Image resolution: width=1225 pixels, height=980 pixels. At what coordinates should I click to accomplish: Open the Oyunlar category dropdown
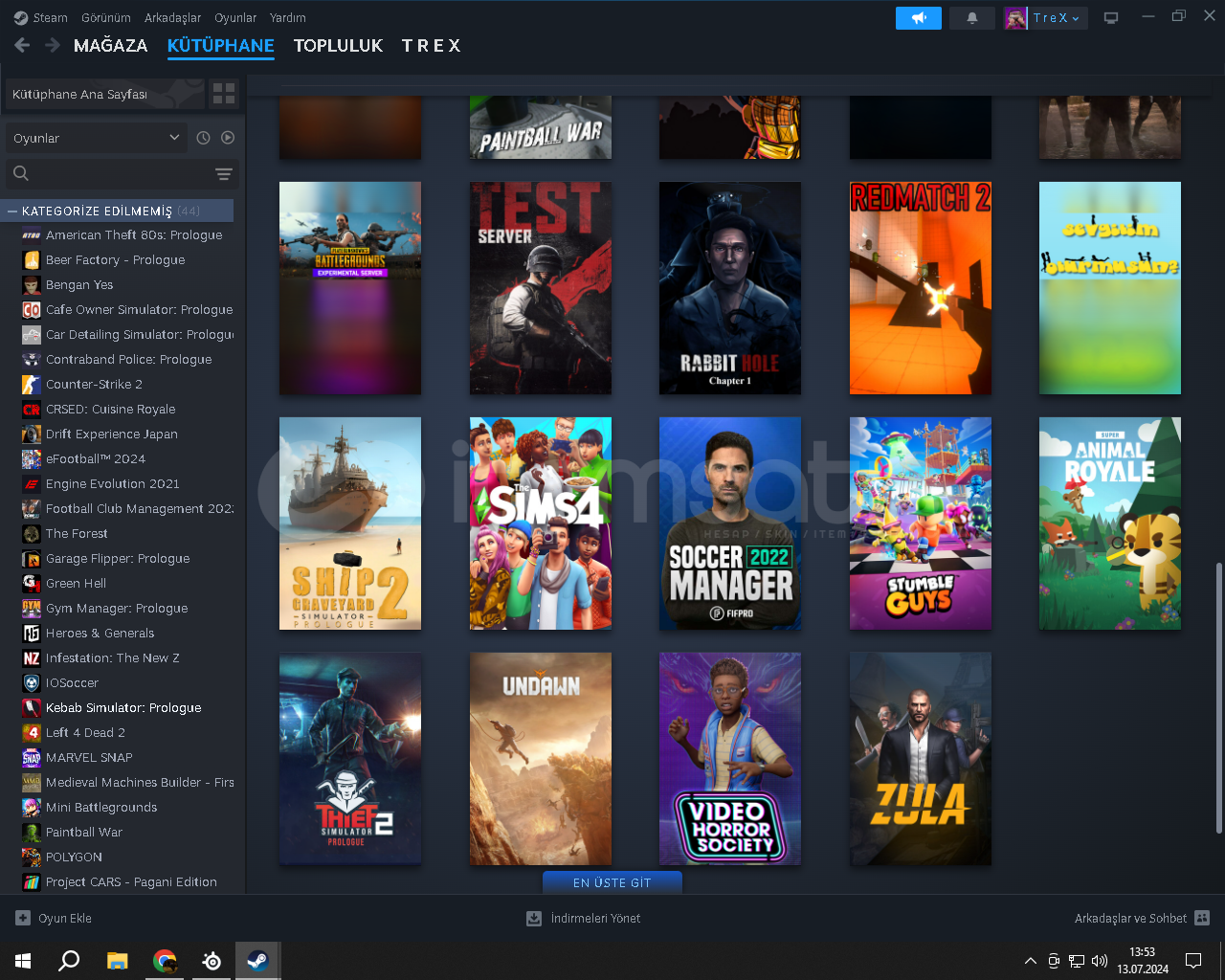97,138
